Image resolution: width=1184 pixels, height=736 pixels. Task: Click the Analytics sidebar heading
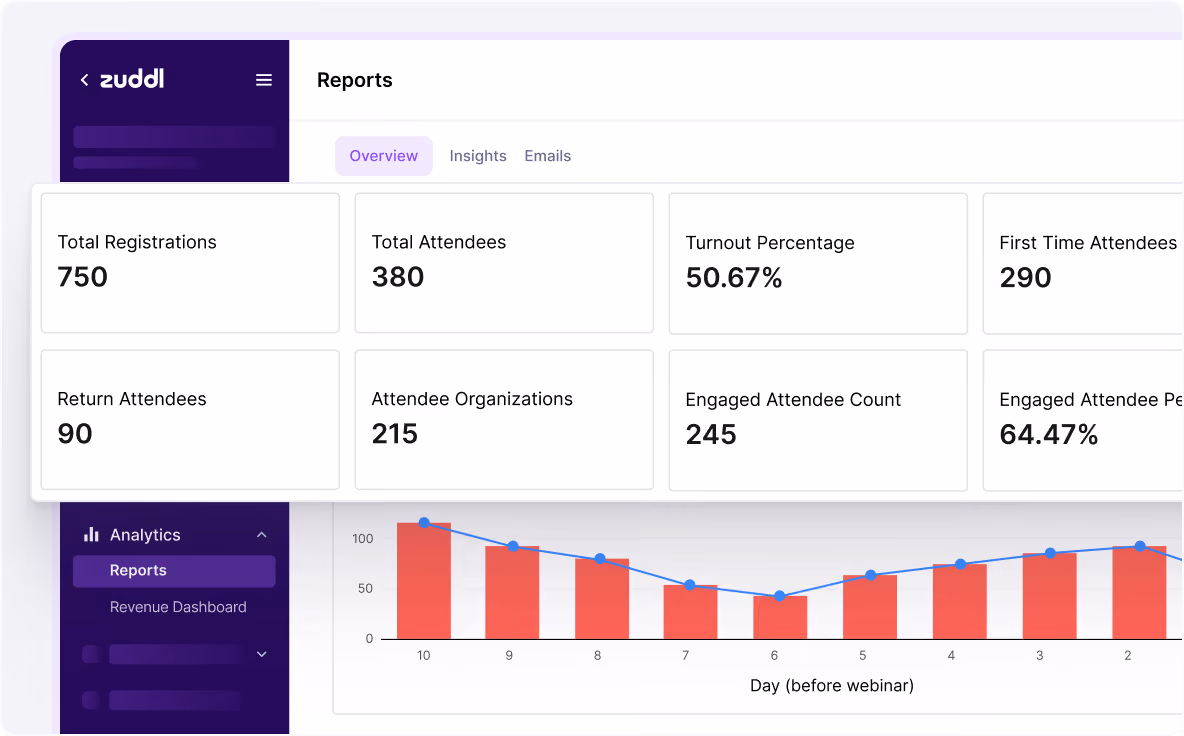[x=145, y=534]
